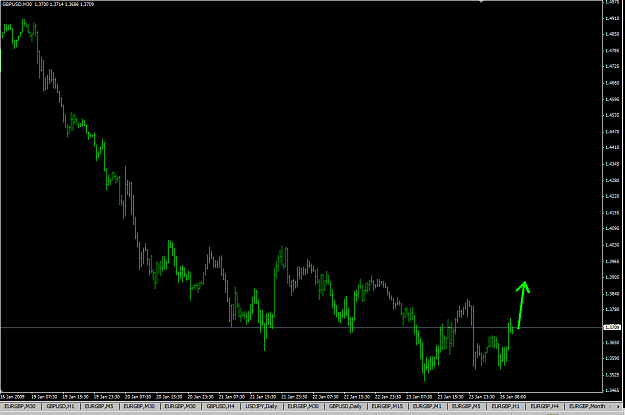Click the 23 Jan 23:30 time label
625x415 pixels.
(x=482, y=397)
